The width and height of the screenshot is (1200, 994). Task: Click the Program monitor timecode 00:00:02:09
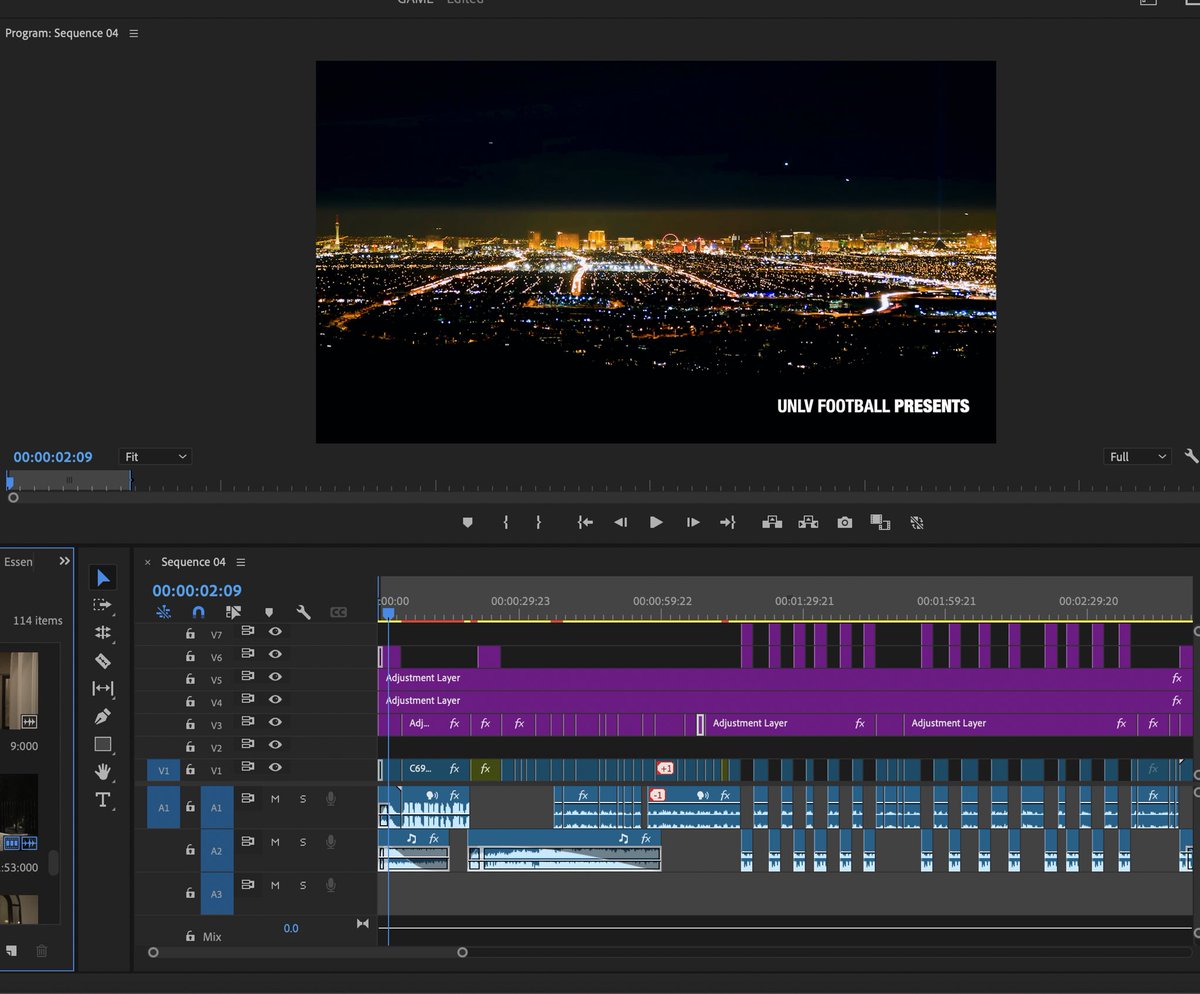coord(53,457)
